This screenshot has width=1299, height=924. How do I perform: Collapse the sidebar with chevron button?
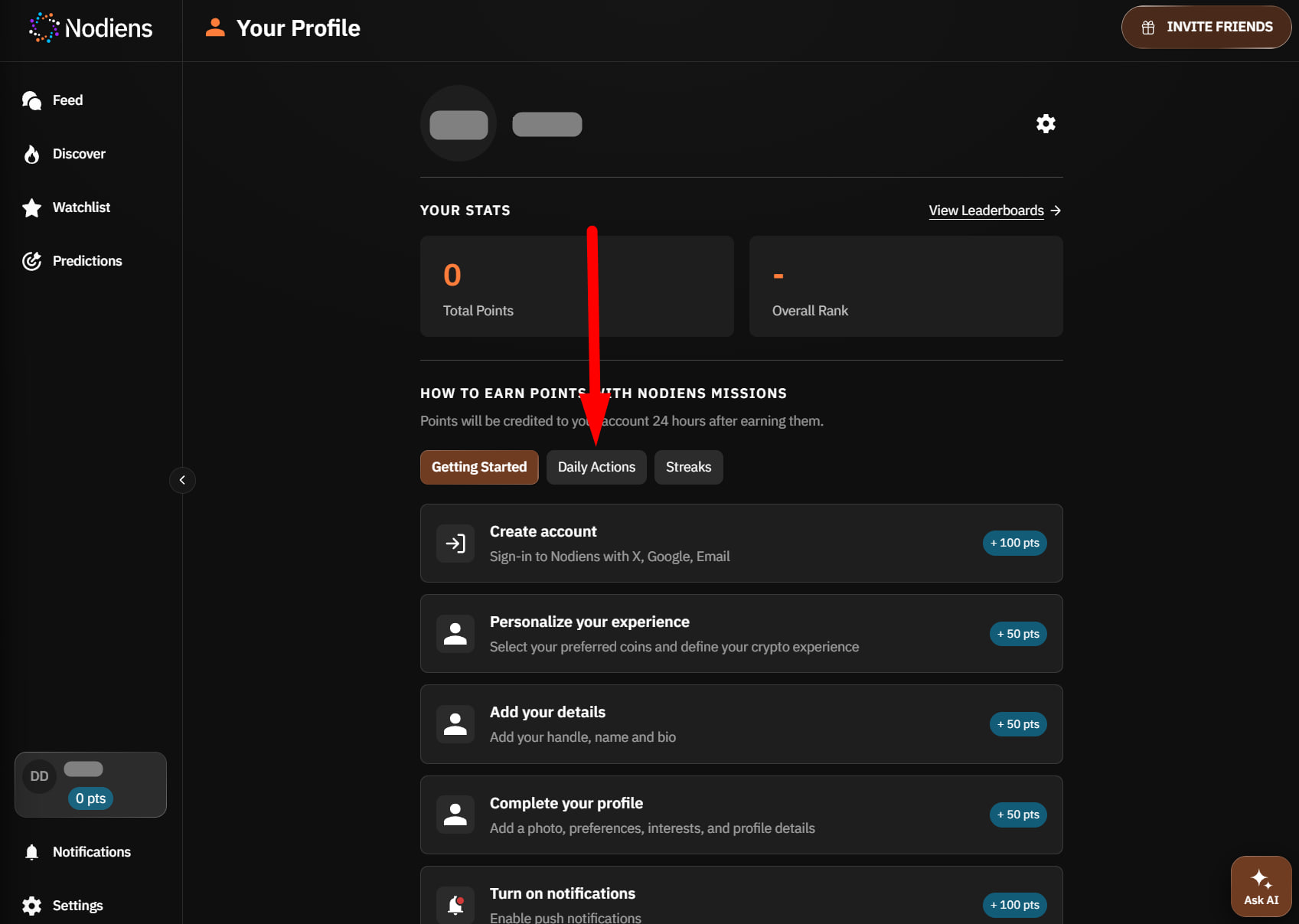coord(182,480)
